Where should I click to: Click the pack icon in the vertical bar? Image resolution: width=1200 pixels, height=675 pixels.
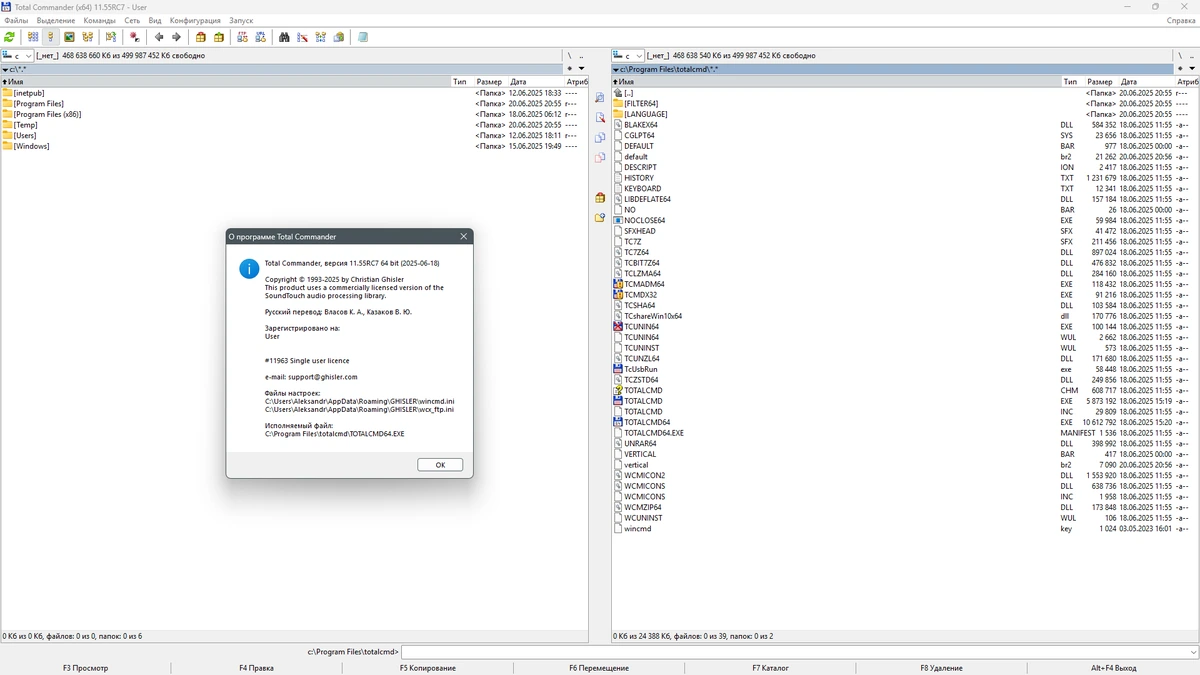pos(600,197)
